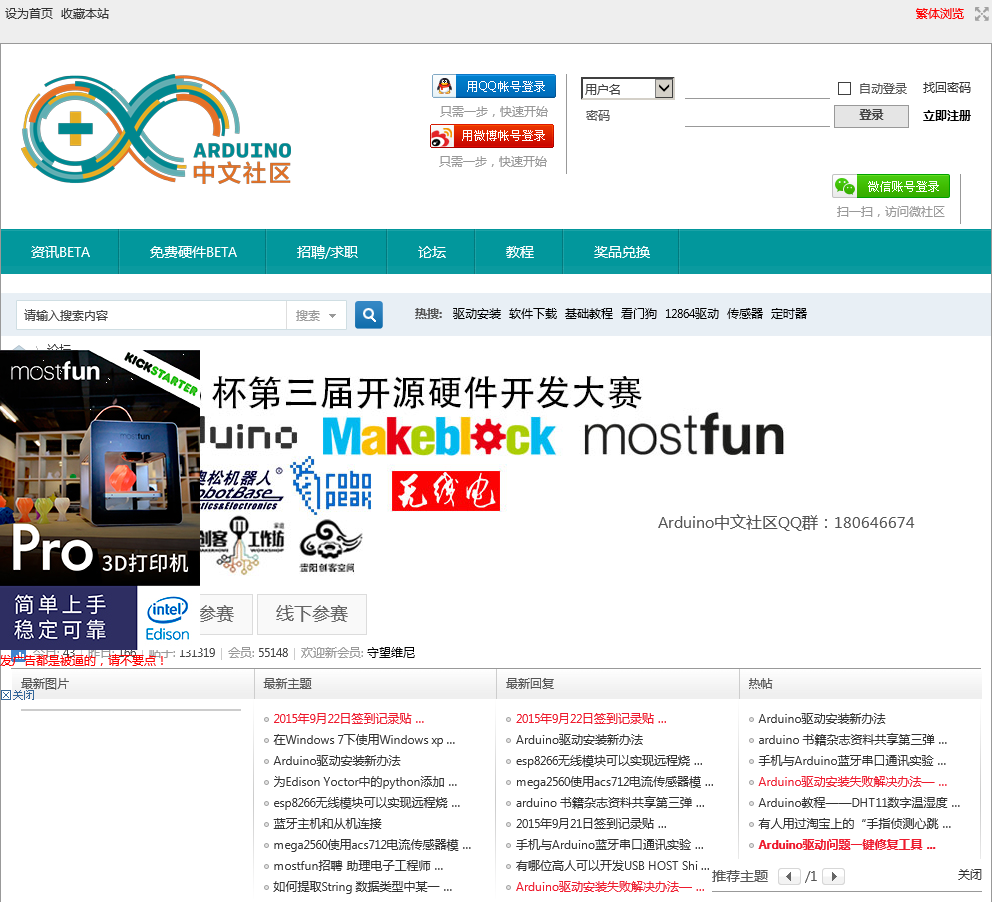The height and width of the screenshot is (902, 992).
Task: Click the 线下参赛 button
Action: click(312, 614)
